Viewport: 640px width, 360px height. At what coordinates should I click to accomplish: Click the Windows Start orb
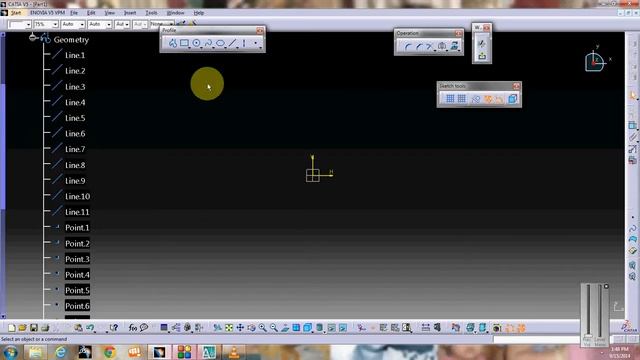coord(11,352)
